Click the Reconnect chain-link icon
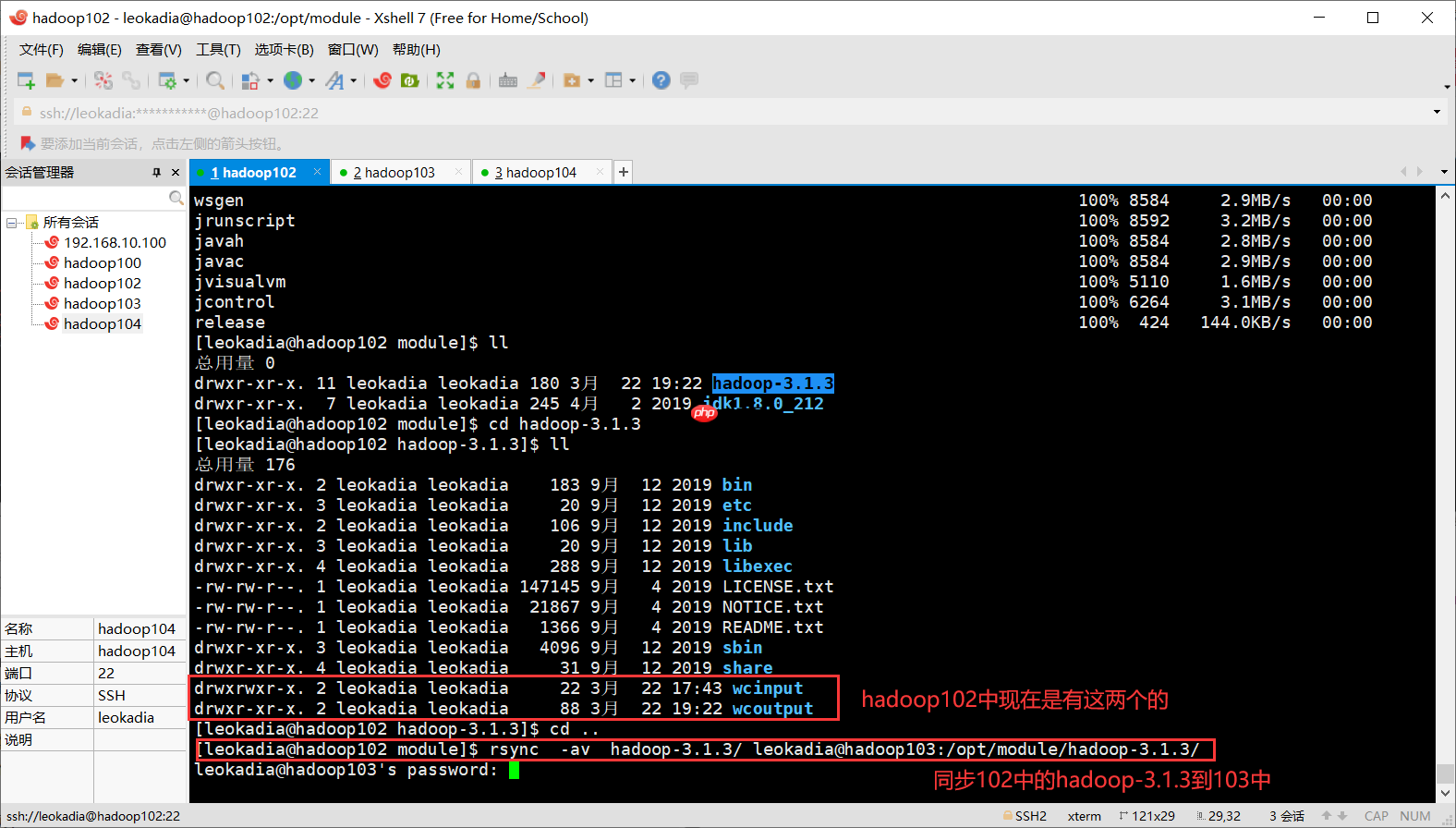The image size is (1456, 828). [131, 80]
